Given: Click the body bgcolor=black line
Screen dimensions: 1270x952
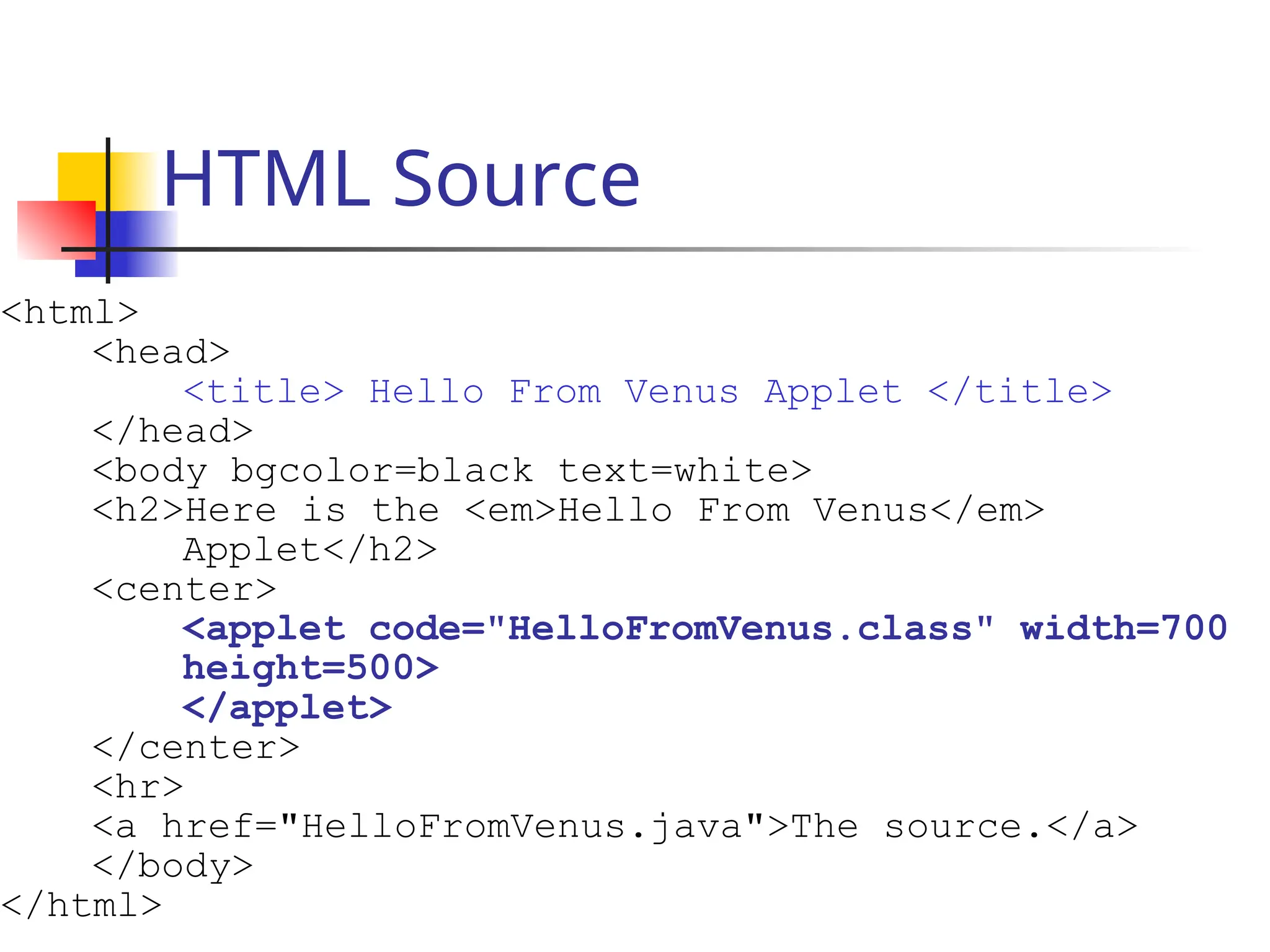Looking at the screenshot, I should [451, 471].
